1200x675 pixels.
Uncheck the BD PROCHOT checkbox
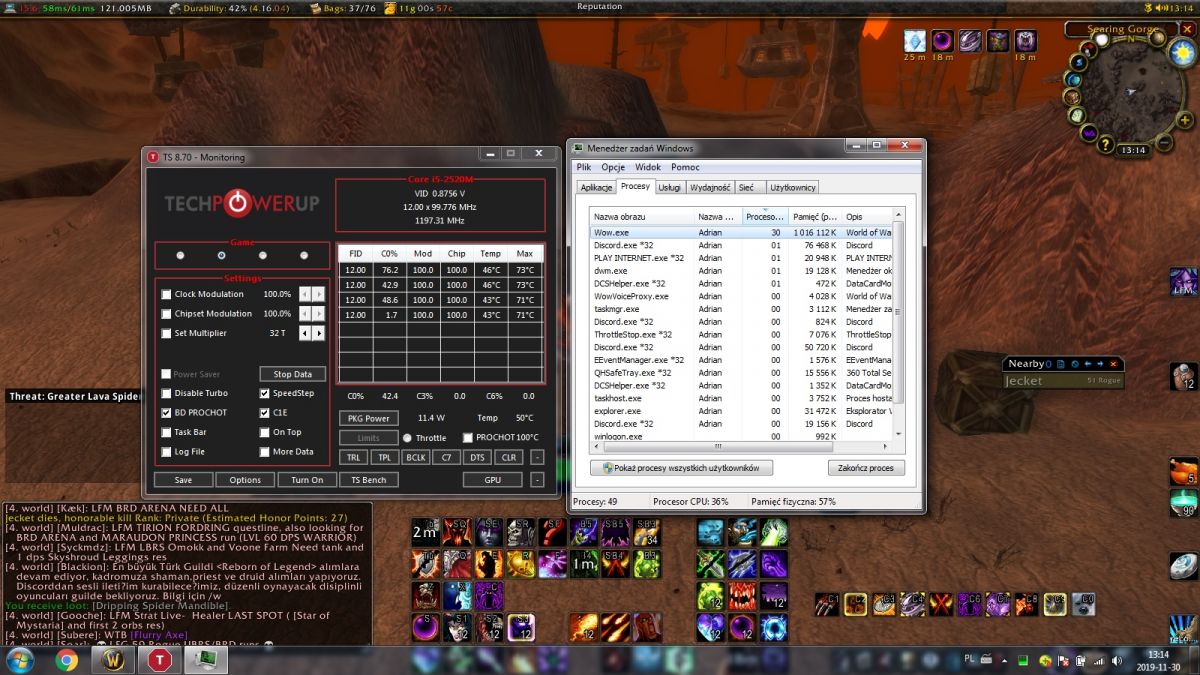click(x=166, y=412)
